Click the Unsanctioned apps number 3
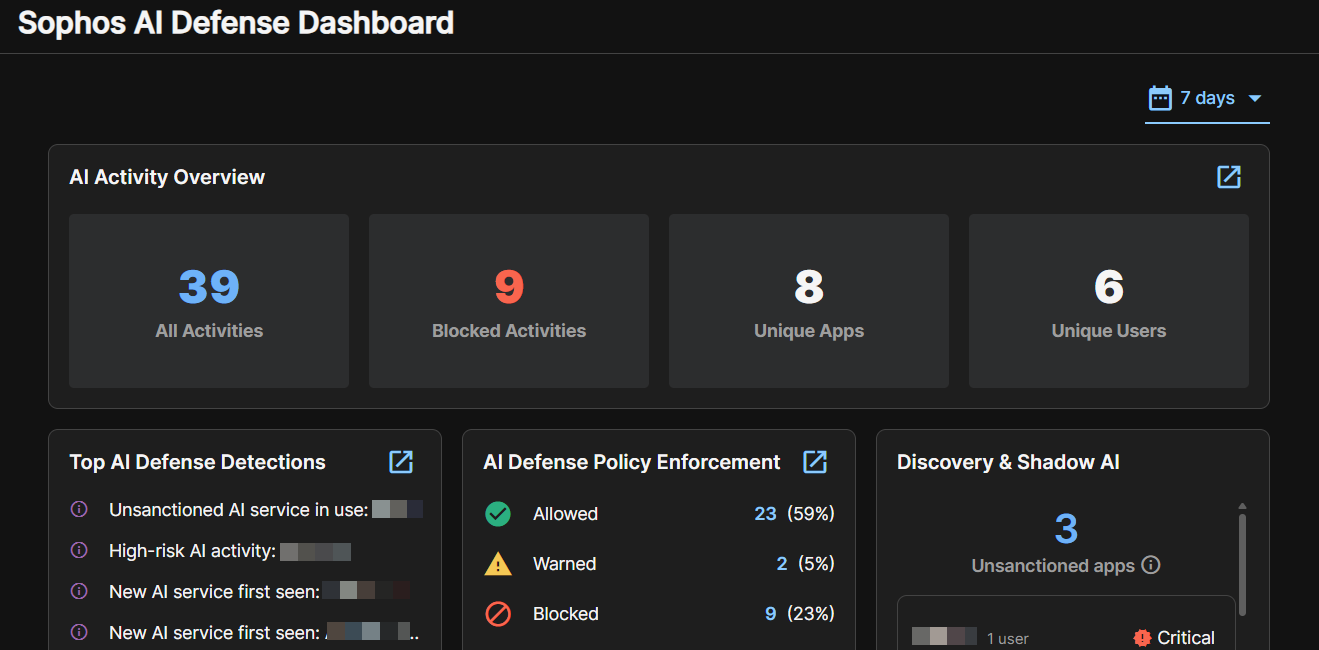This screenshot has height=650, width=1319. coord(1066,529)
